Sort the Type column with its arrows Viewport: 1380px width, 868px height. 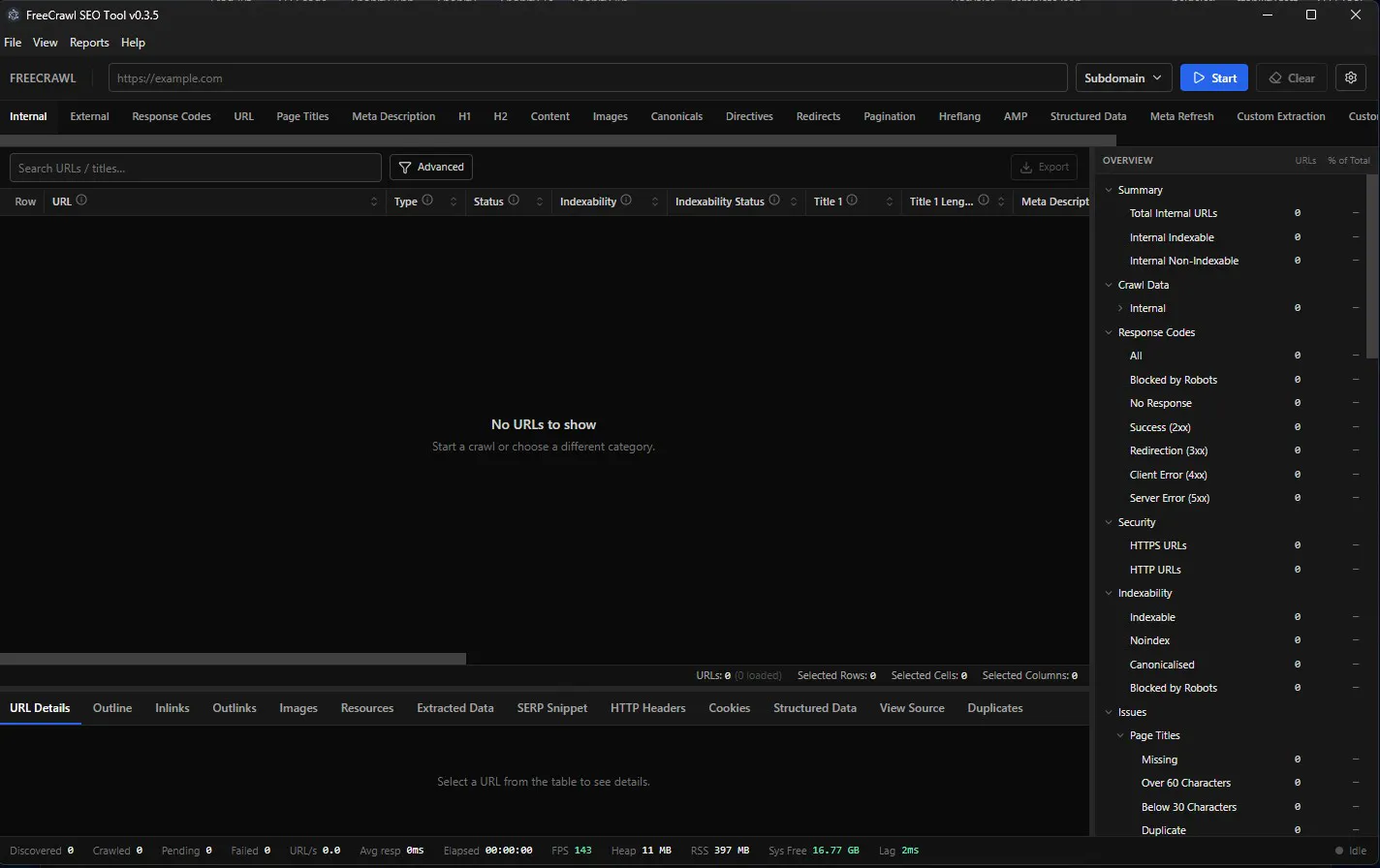(x=453, y=201)
